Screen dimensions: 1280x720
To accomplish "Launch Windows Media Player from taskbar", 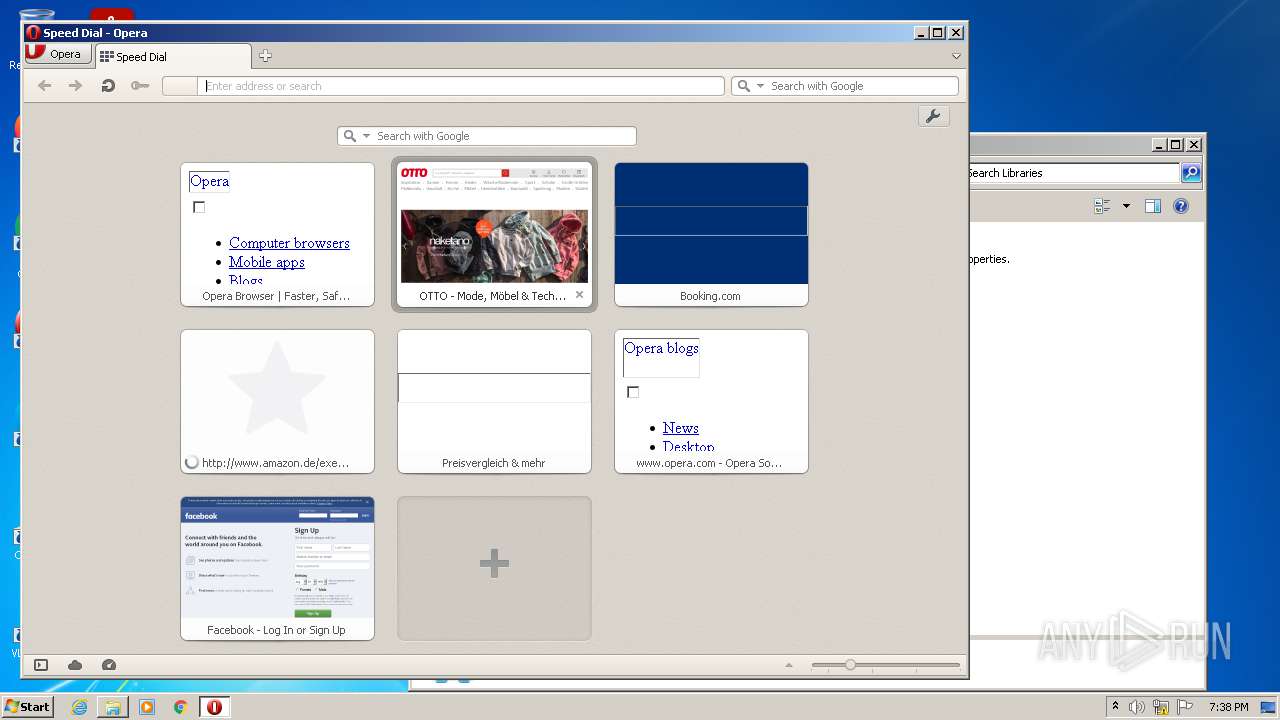I will coord(147,707).
